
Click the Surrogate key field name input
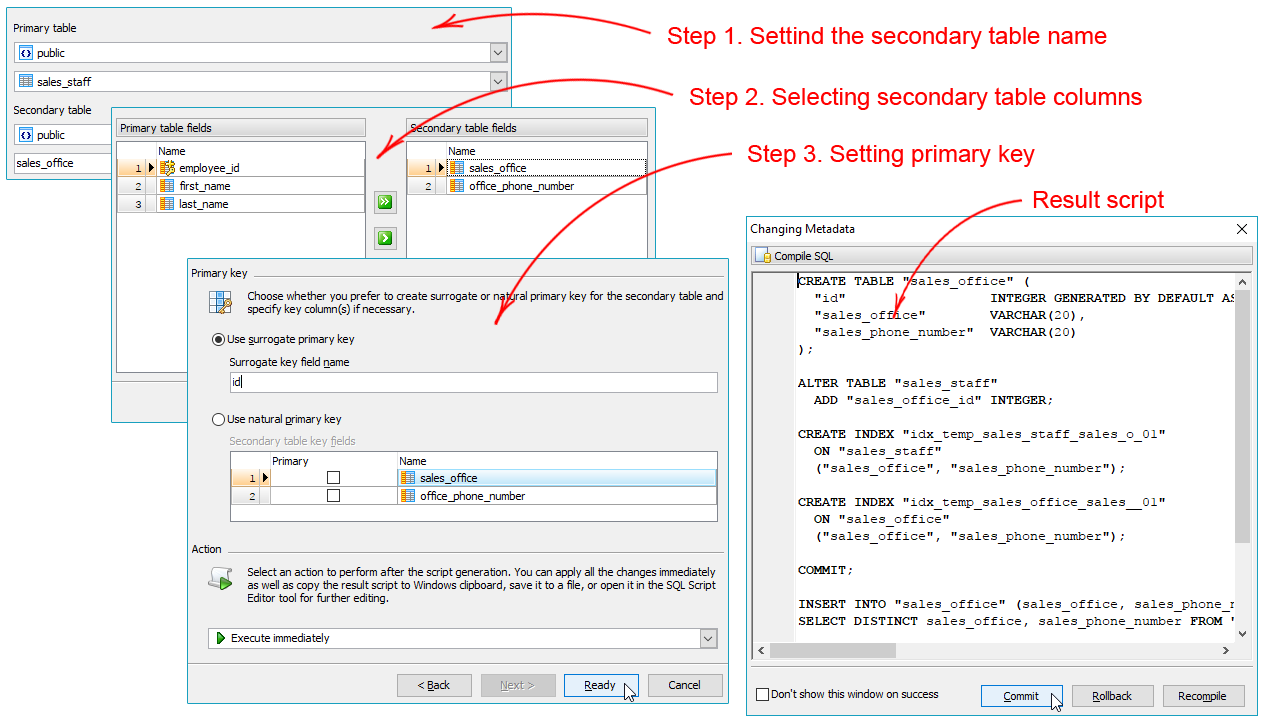click(473, 382)
